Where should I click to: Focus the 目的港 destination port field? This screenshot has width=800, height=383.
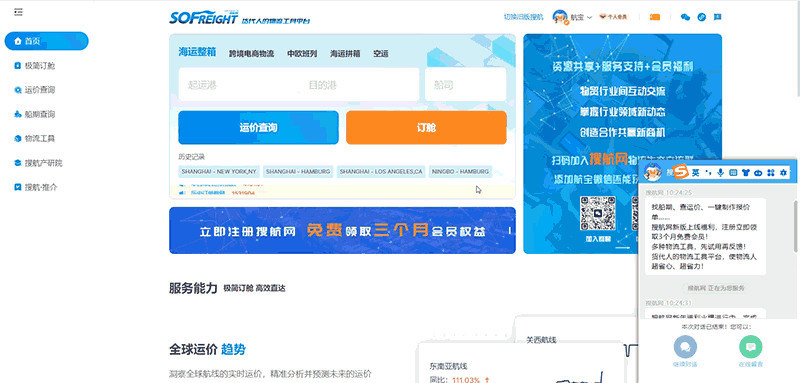pos(359,85)
